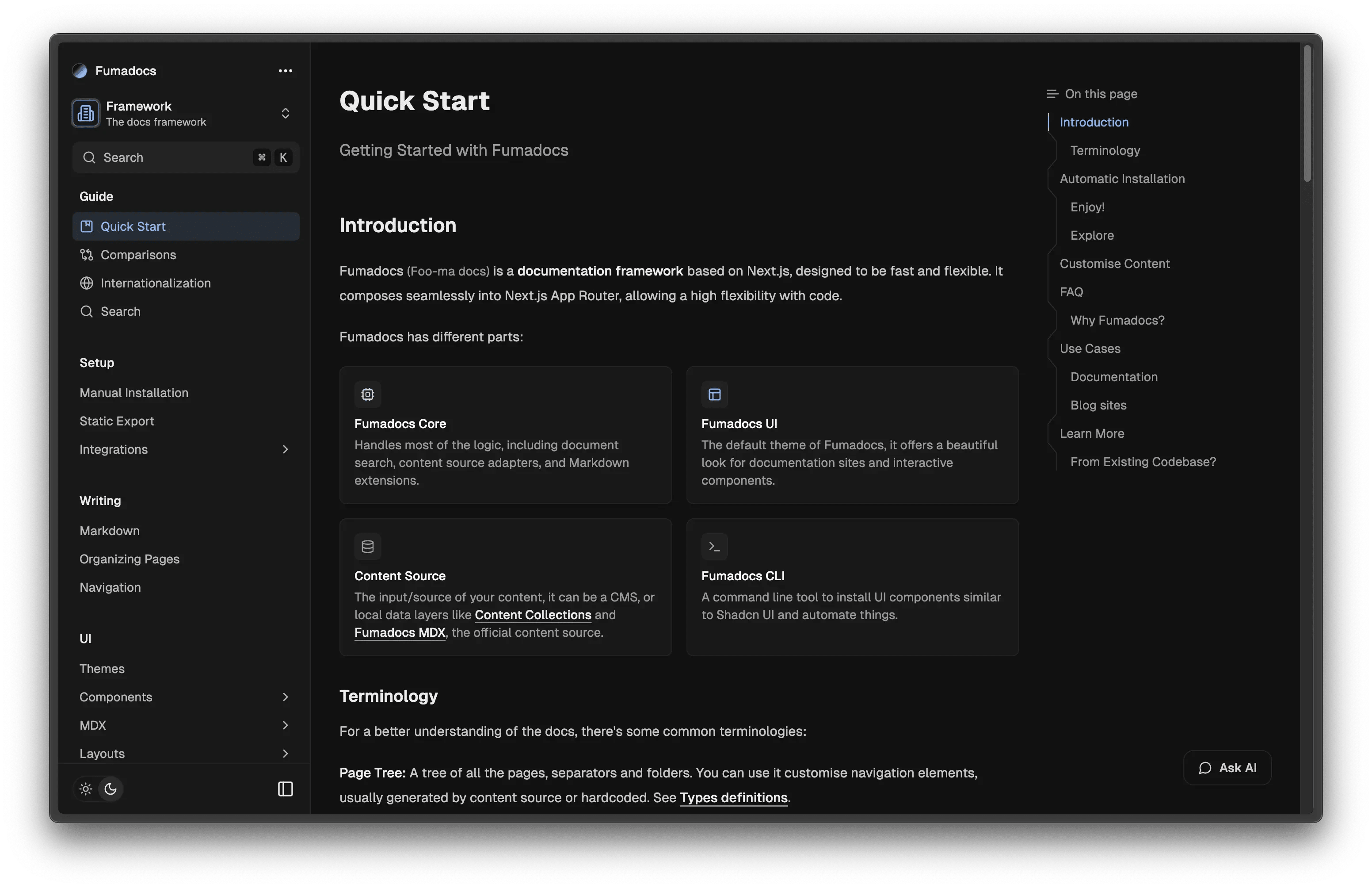The width and height of the screenshot is (1372, 888).
Task: Open the three-dots menu beside Fumadocs
Action: tap(285, 71)
